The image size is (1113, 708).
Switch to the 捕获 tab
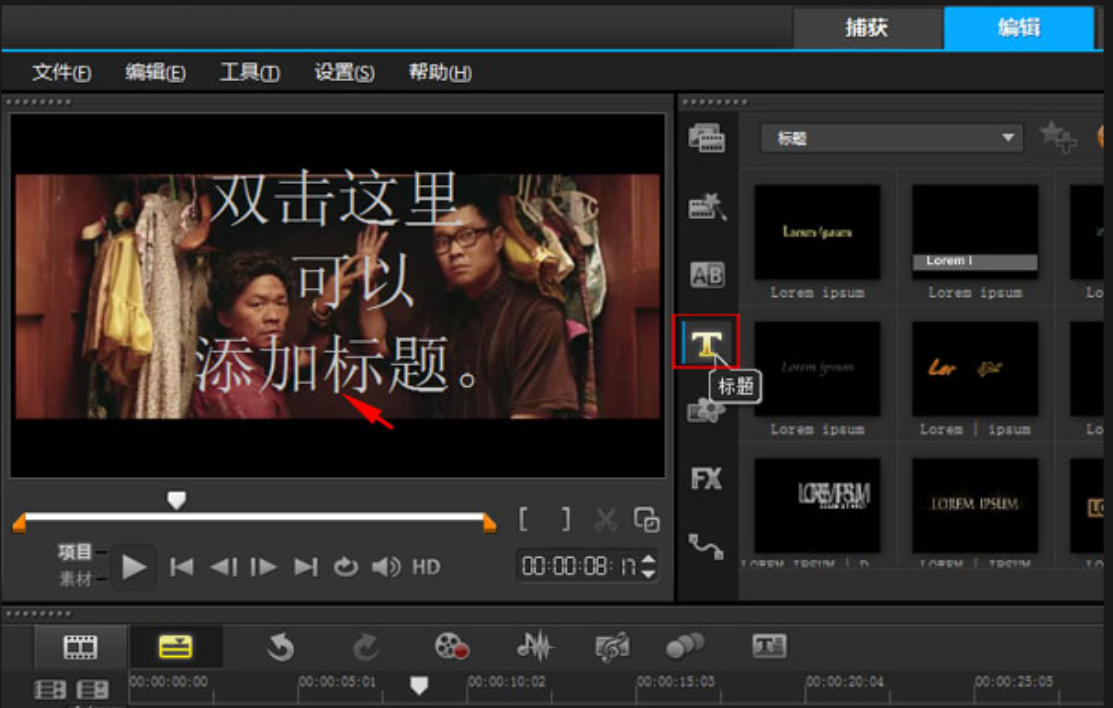coord(867,28)
